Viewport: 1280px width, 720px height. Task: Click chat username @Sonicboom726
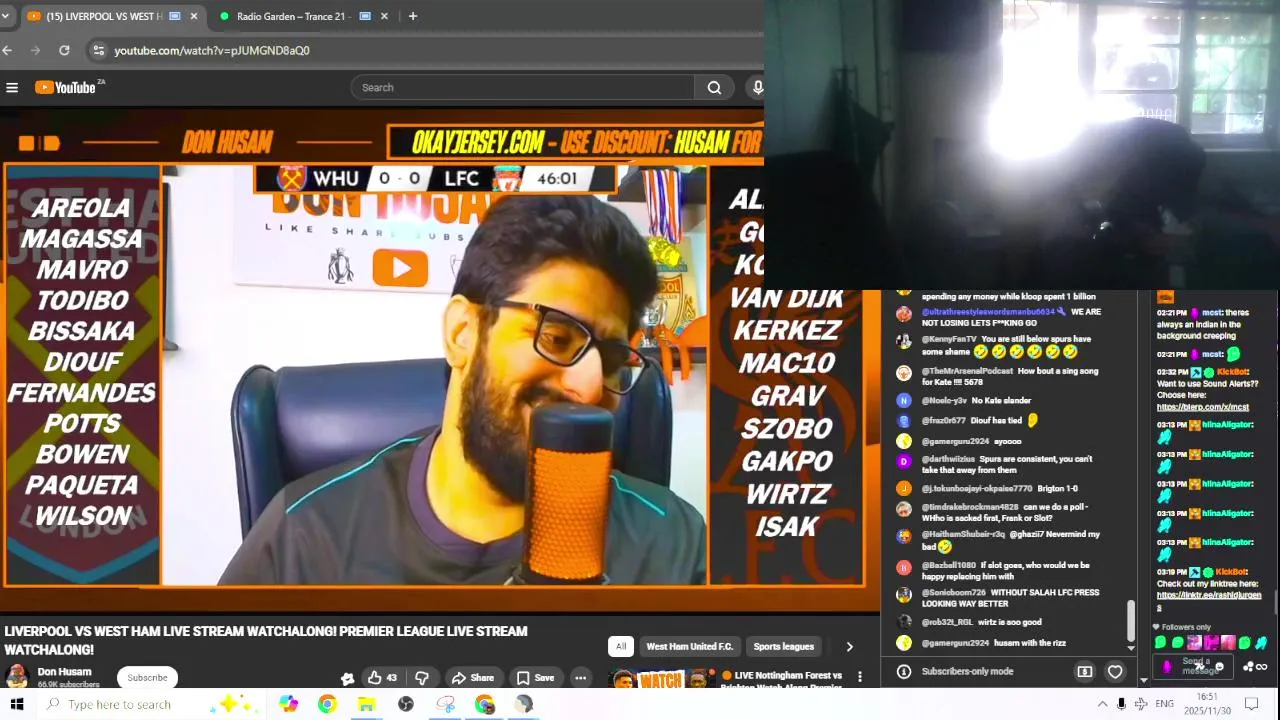(x=953, y=593)
